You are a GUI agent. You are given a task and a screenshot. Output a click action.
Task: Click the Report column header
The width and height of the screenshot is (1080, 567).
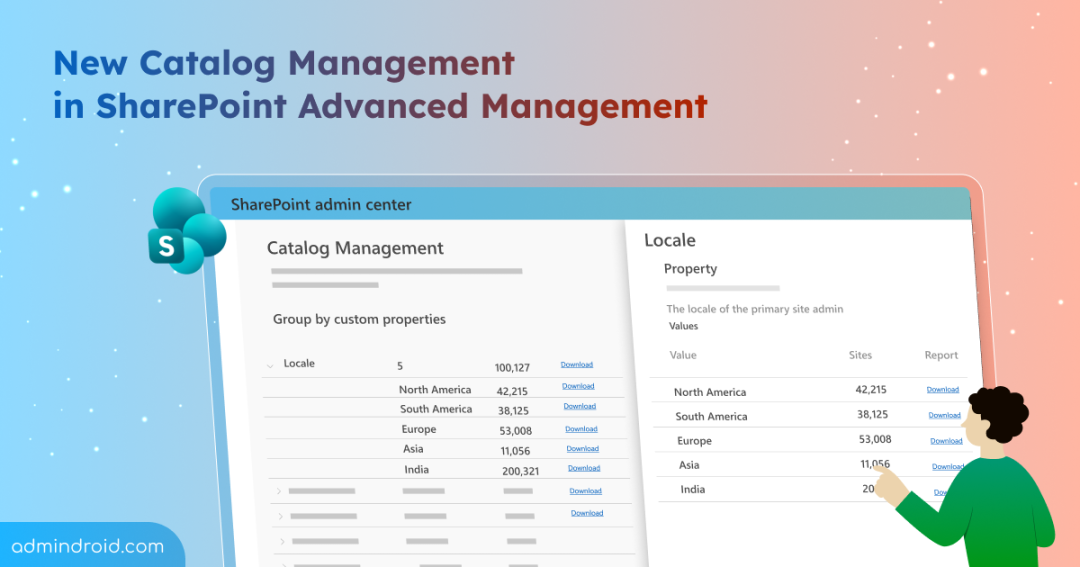point(941,355)
